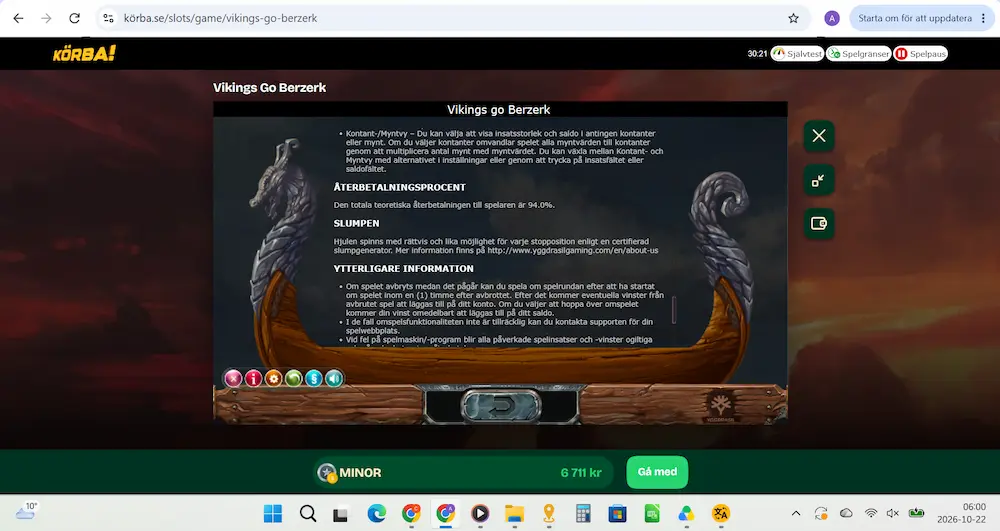The image size is (1000, 531).
Task: Open game rules with blue paragraph icon
Action: (314, 379)
